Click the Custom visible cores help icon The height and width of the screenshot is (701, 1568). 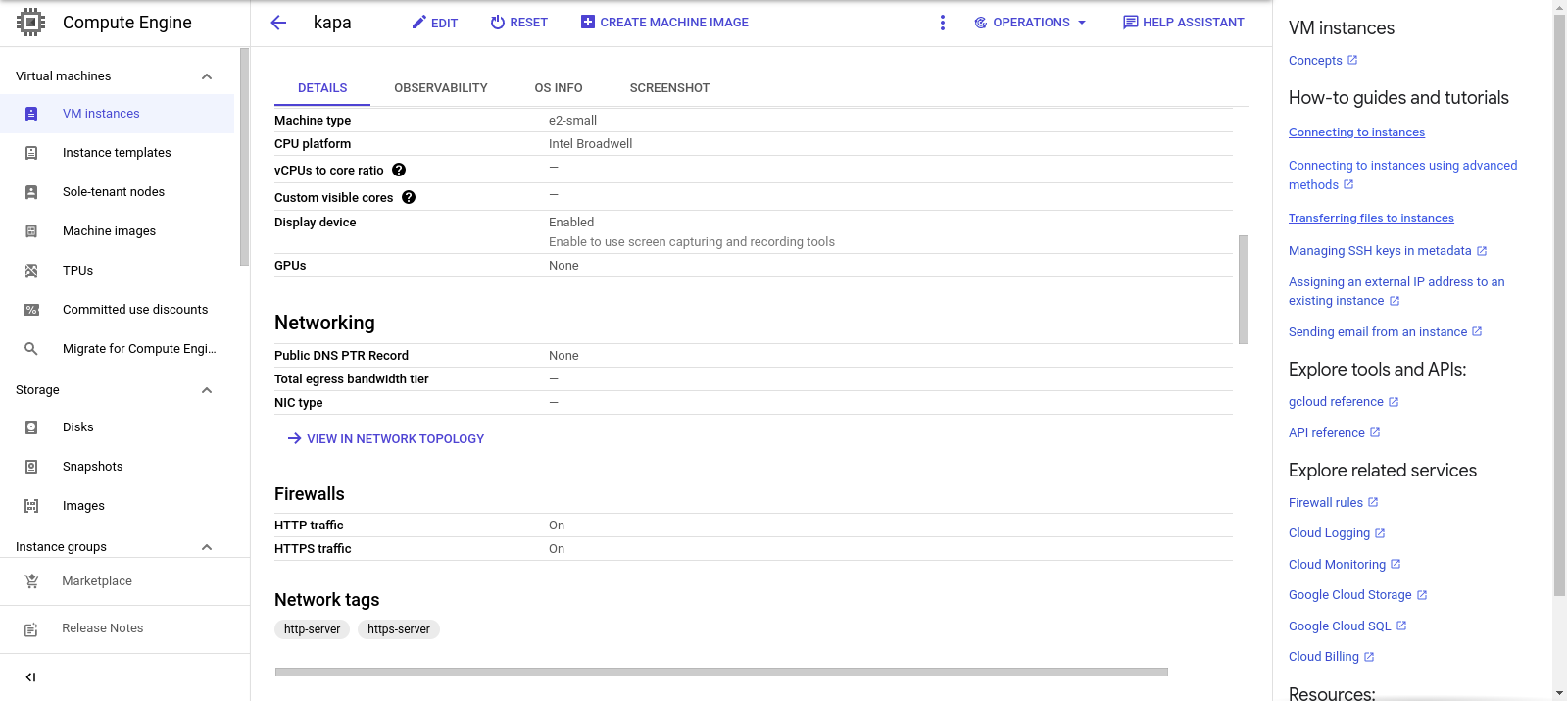click(409, 197)
